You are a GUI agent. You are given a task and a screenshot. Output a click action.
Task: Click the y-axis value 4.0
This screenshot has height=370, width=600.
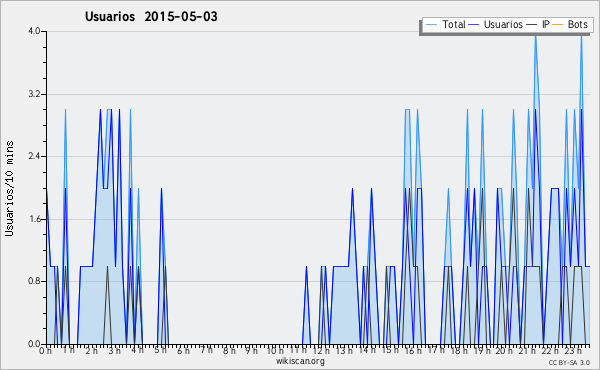click(x=34, y=31)
